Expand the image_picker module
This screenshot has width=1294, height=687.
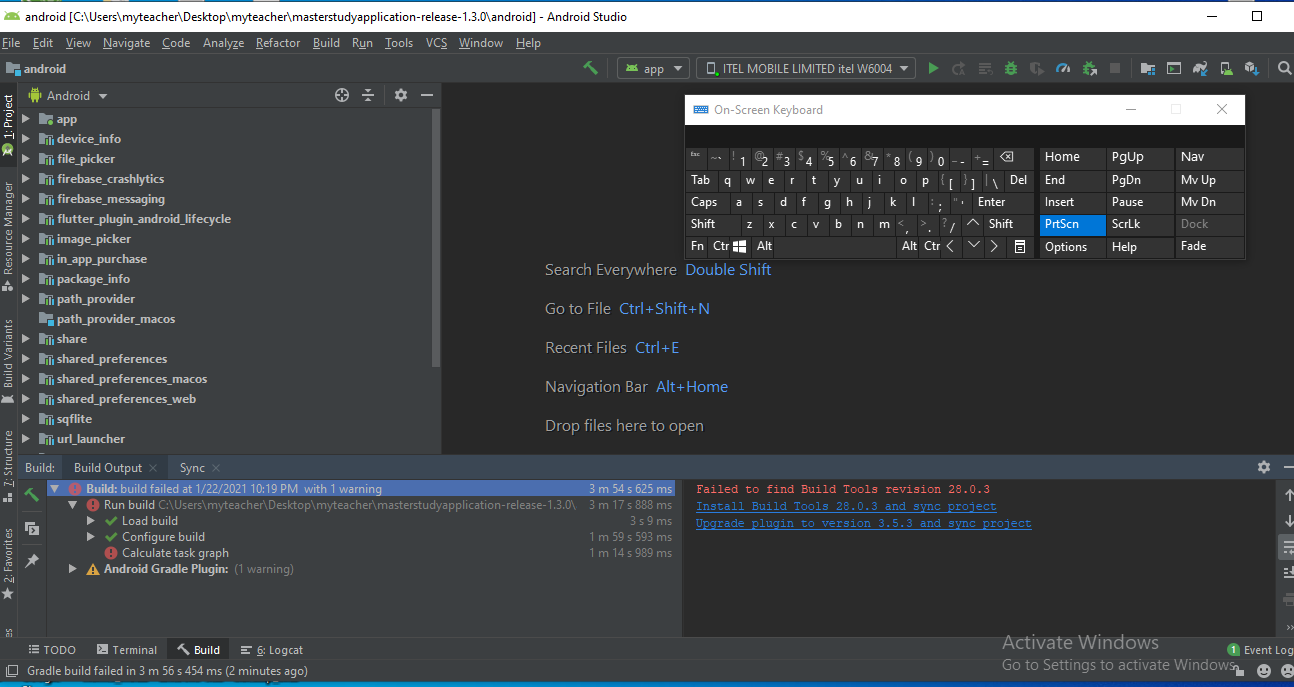pyautogui.click(x=26, y=239)
